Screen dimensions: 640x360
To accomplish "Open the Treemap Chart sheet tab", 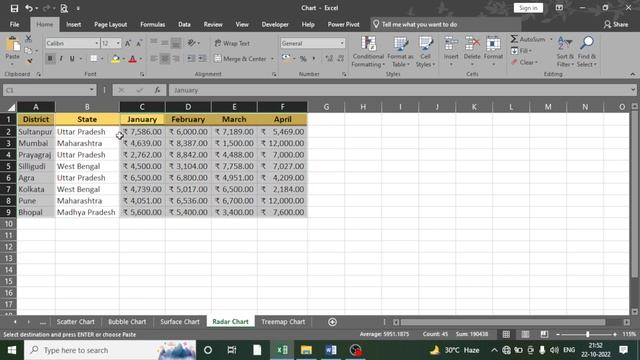I will [283, 322].
